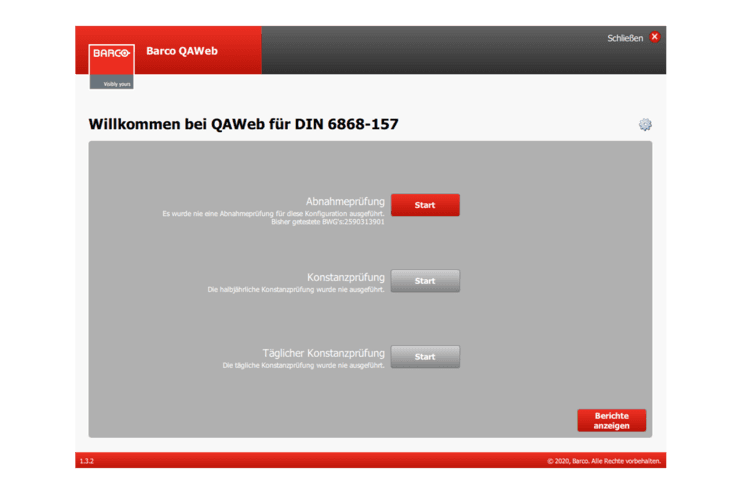Click the version number 1.3.2
This screenshot has width=741, height=494.
[x=86, y=461]
